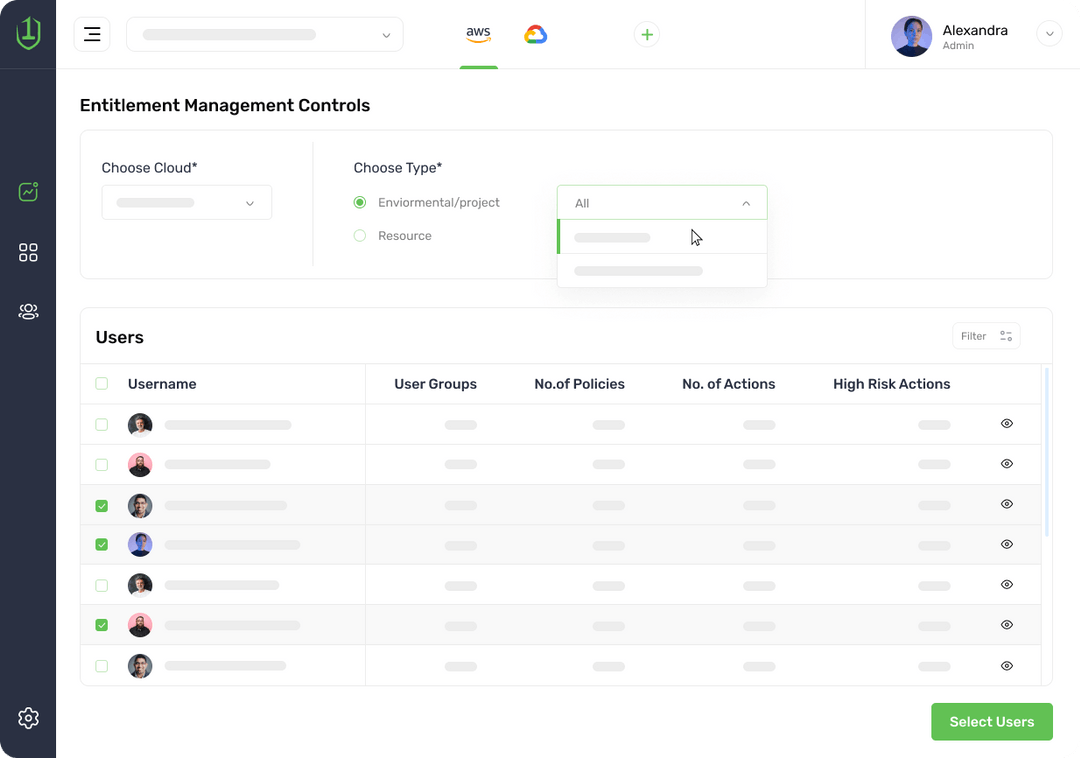1080x758 pixels.
Task: Click the green plus add cloud icon
Action: (647, 35)
